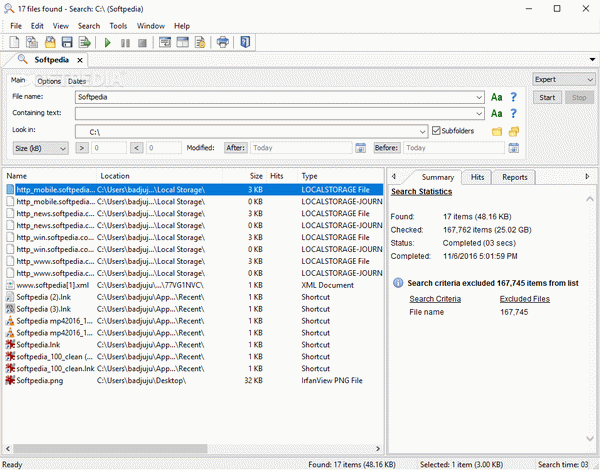The image size is (600, 470).
Task: Toggle the size less-than button
Action: [x=137, y=148]
